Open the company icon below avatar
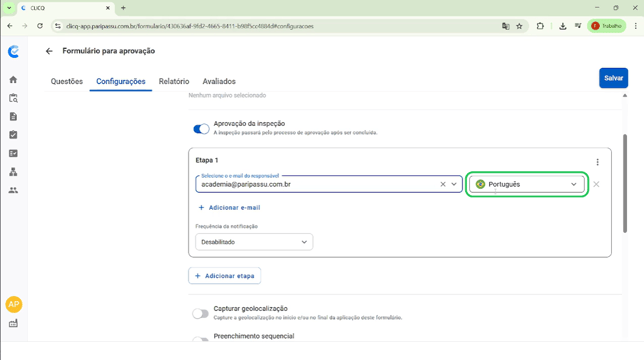Image resolution: width=644 pixels, height=360 pixels. pos(13,323)
